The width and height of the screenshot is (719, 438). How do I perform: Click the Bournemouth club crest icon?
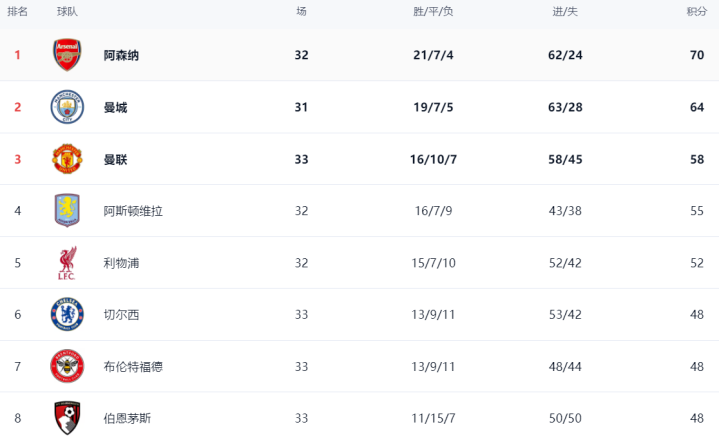pyautogui.click(x=67, y=418)
